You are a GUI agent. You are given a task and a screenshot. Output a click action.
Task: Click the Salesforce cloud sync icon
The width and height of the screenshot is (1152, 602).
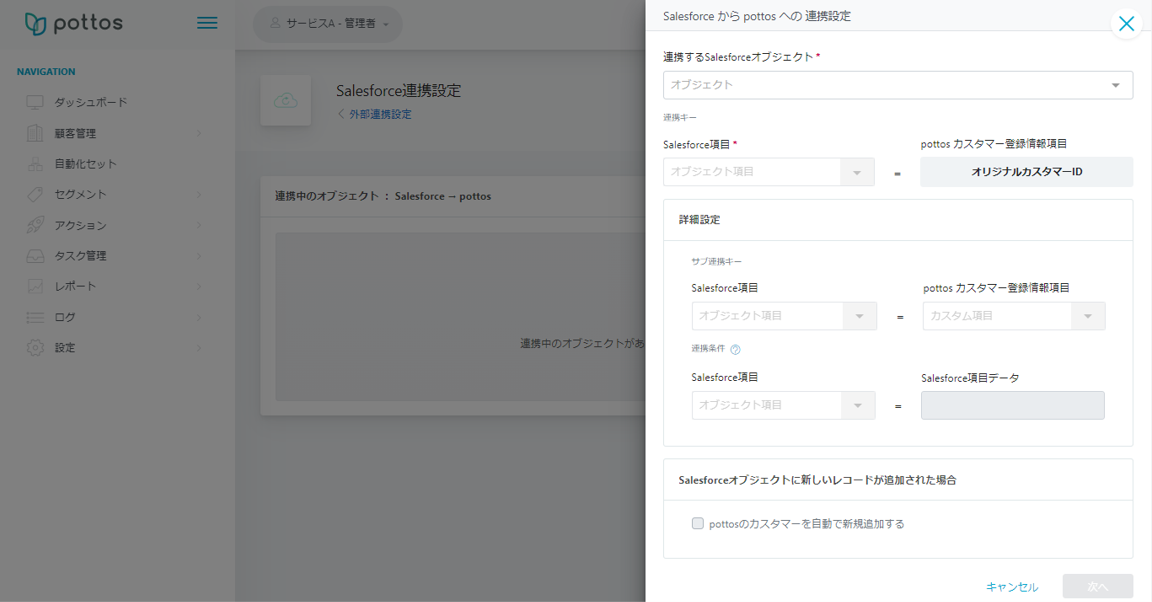286,101
